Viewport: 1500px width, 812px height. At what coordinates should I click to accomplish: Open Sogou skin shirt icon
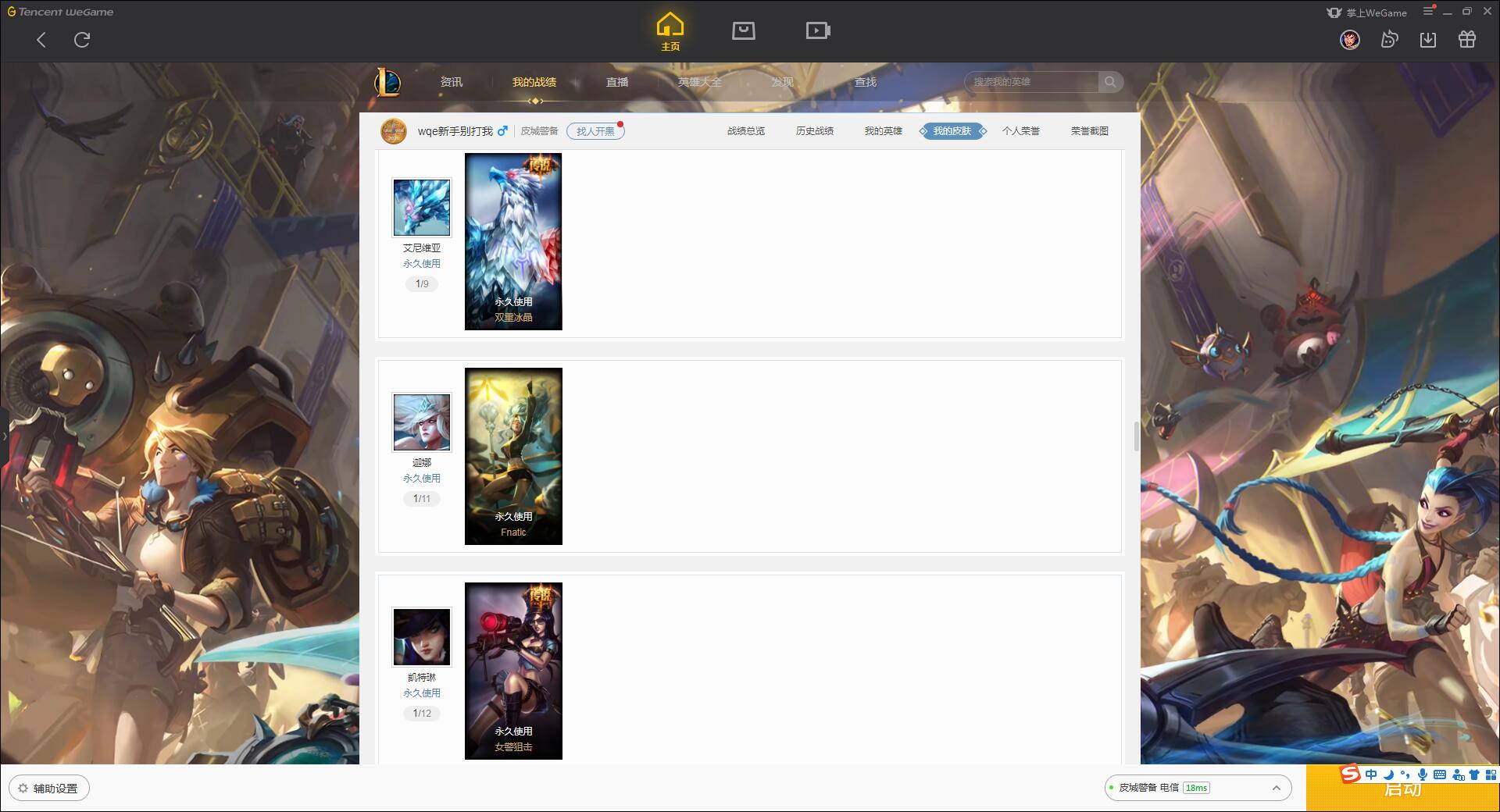[1474, 775]
